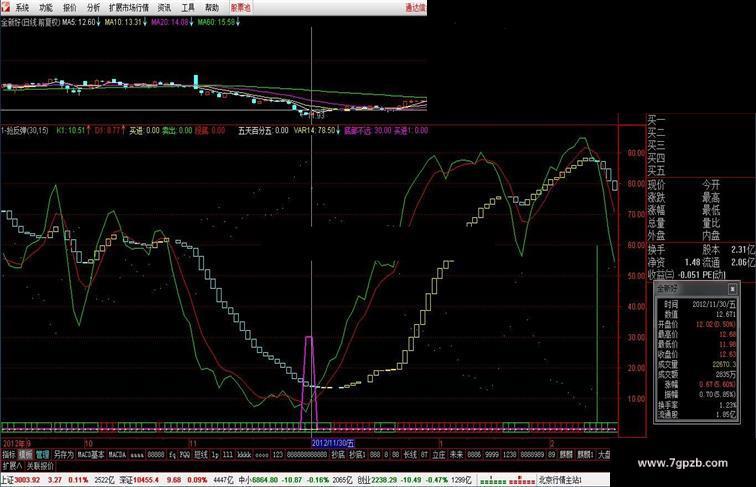Image resolution: width=756 pixels, height=487 pixels.
Task: Select the 指标 tab
Action: [9, 454]
